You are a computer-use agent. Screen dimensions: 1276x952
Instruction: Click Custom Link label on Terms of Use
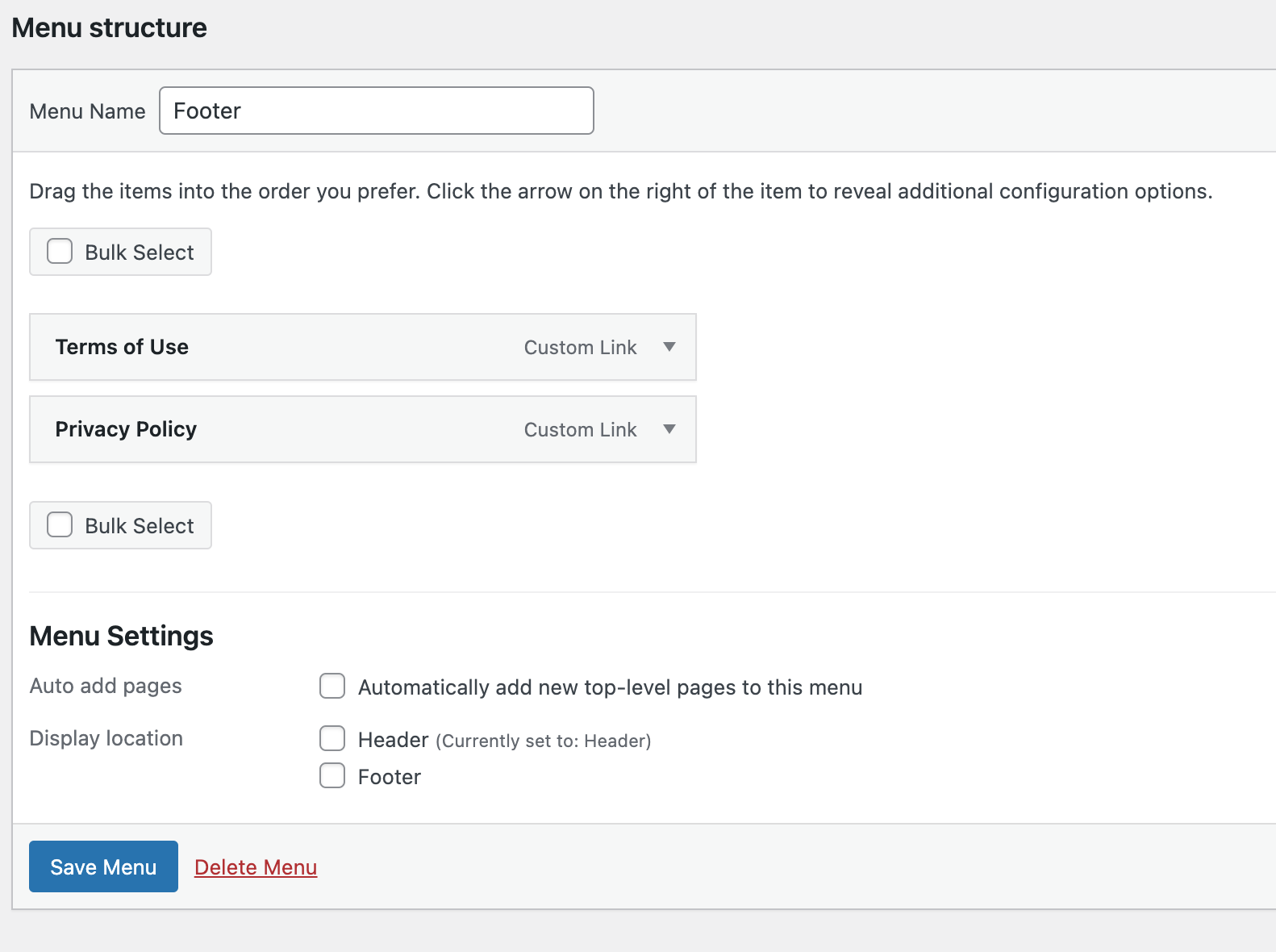tap(581, 348)
